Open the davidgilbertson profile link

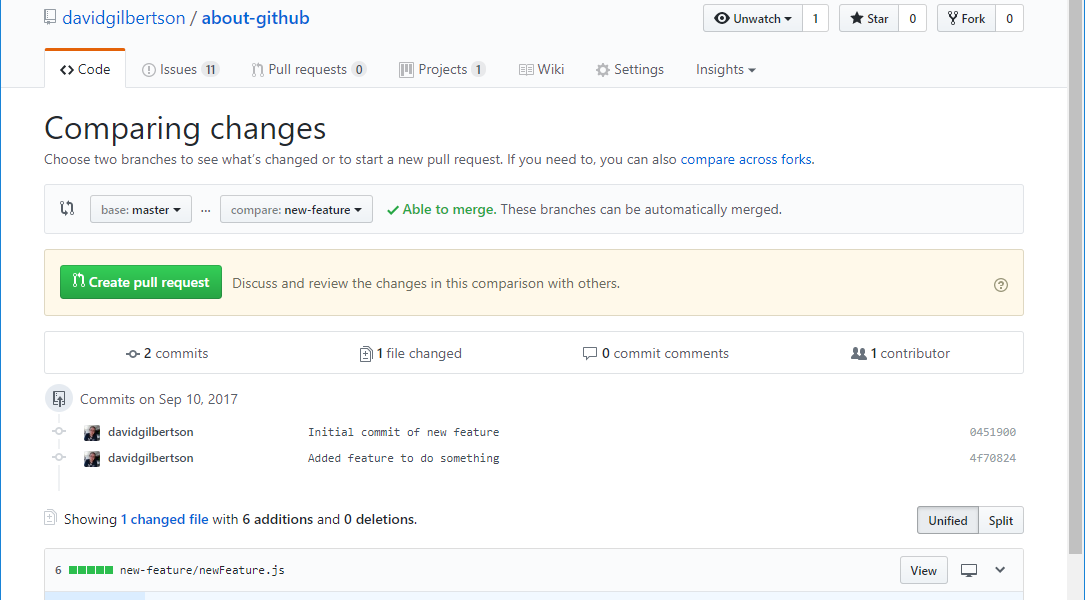coord(124,18)
